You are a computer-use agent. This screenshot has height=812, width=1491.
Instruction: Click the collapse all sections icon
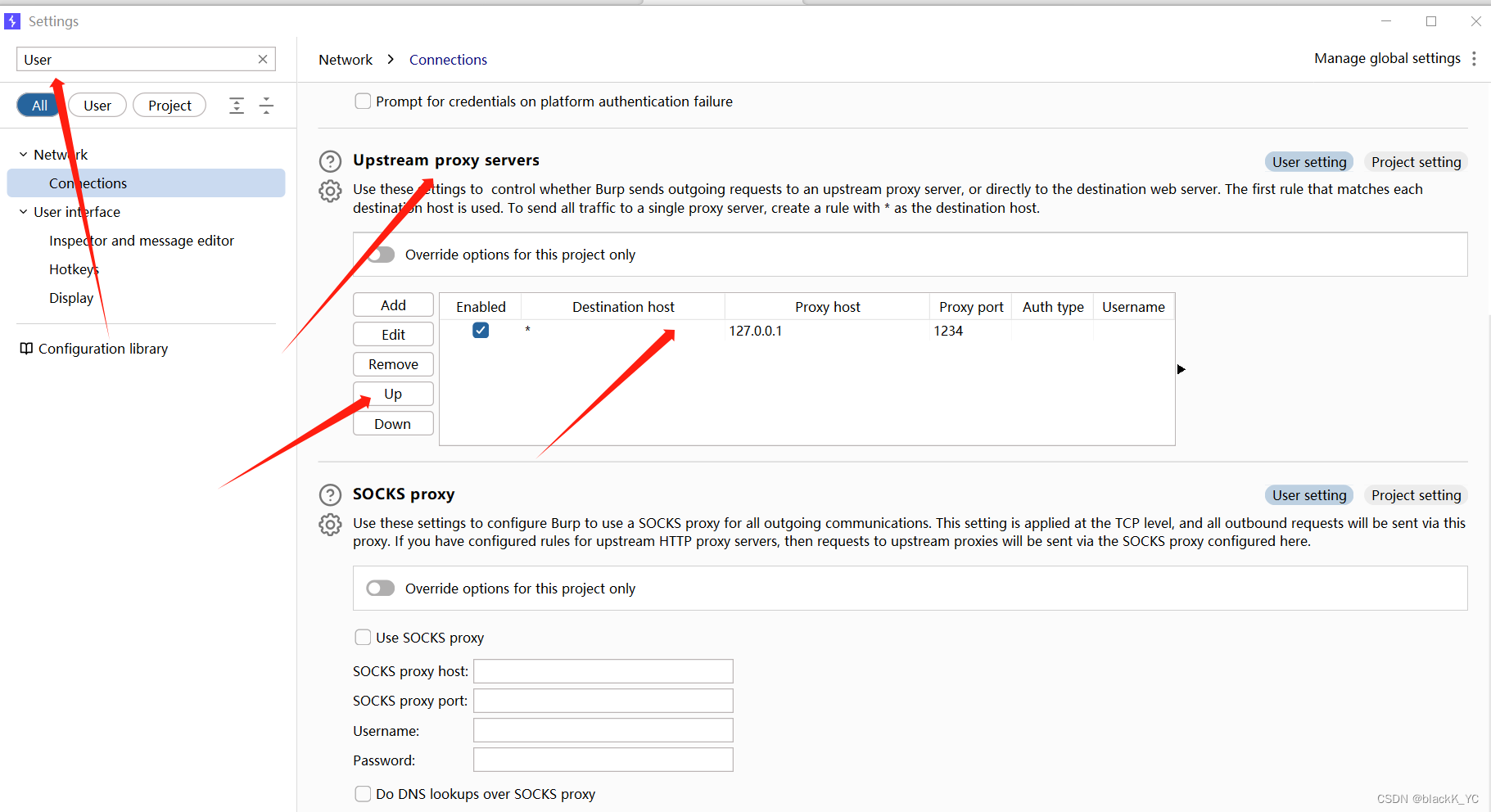(x=266, y=105)
